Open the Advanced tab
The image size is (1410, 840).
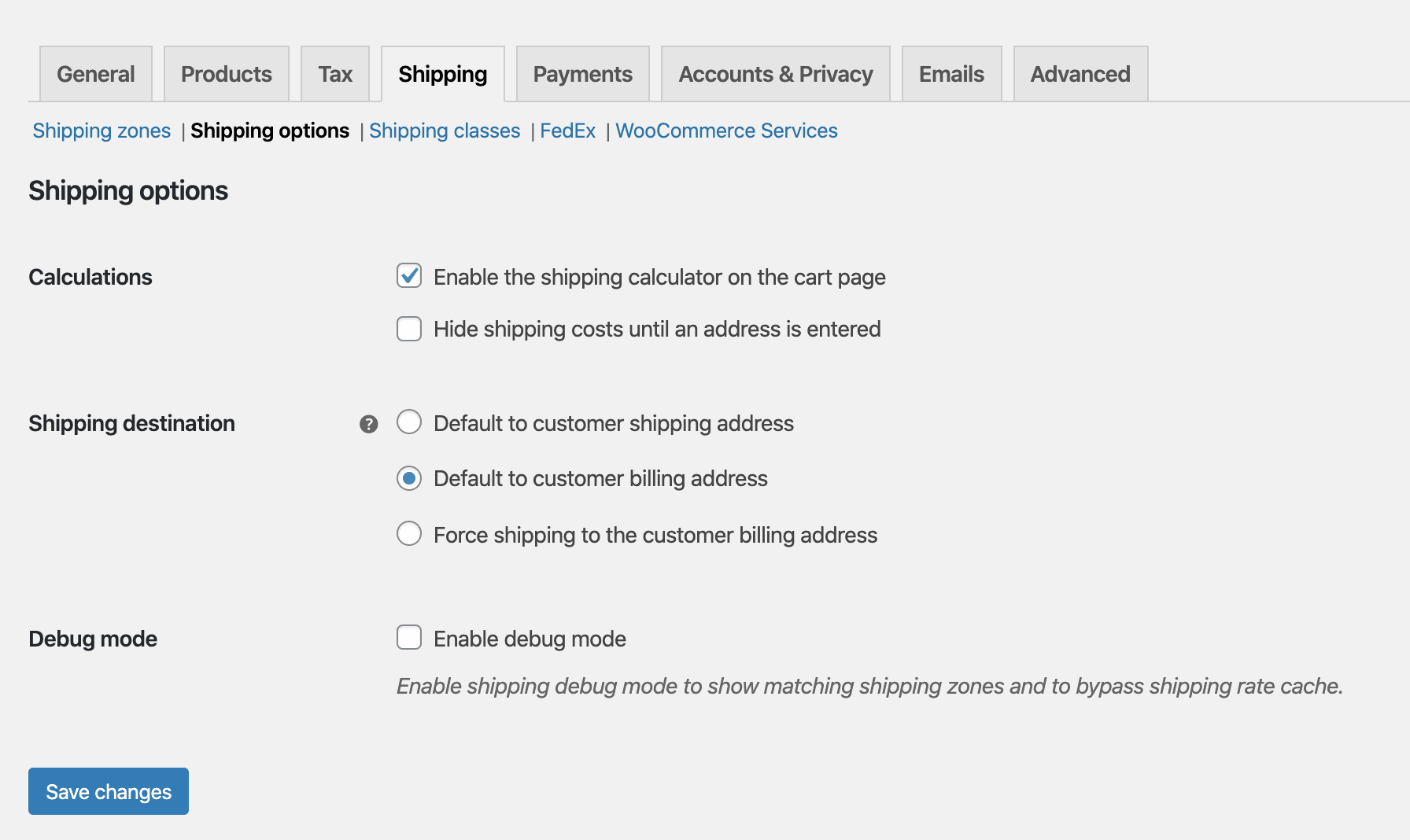coord(1080,74)
